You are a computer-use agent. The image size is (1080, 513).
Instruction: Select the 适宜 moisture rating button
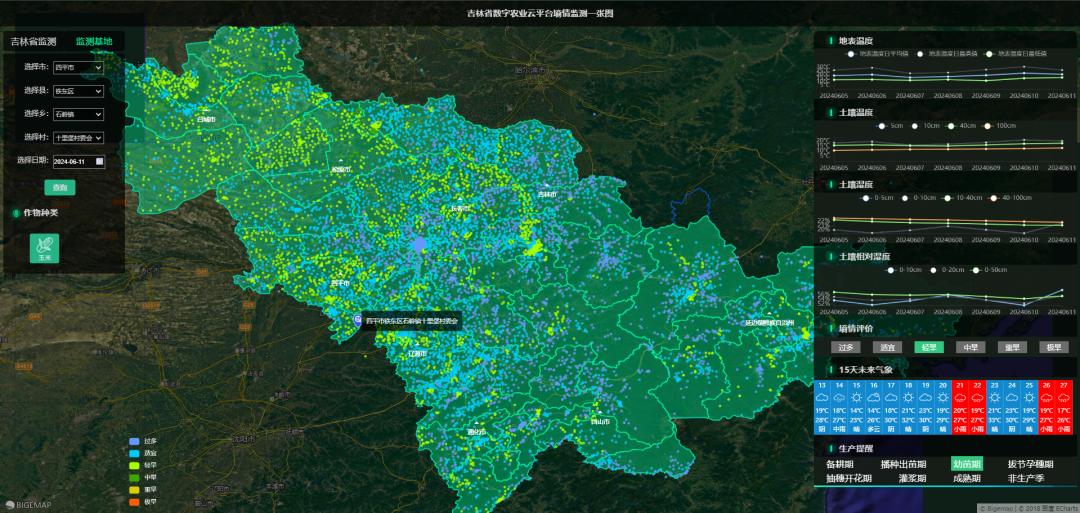pos(887,347)
